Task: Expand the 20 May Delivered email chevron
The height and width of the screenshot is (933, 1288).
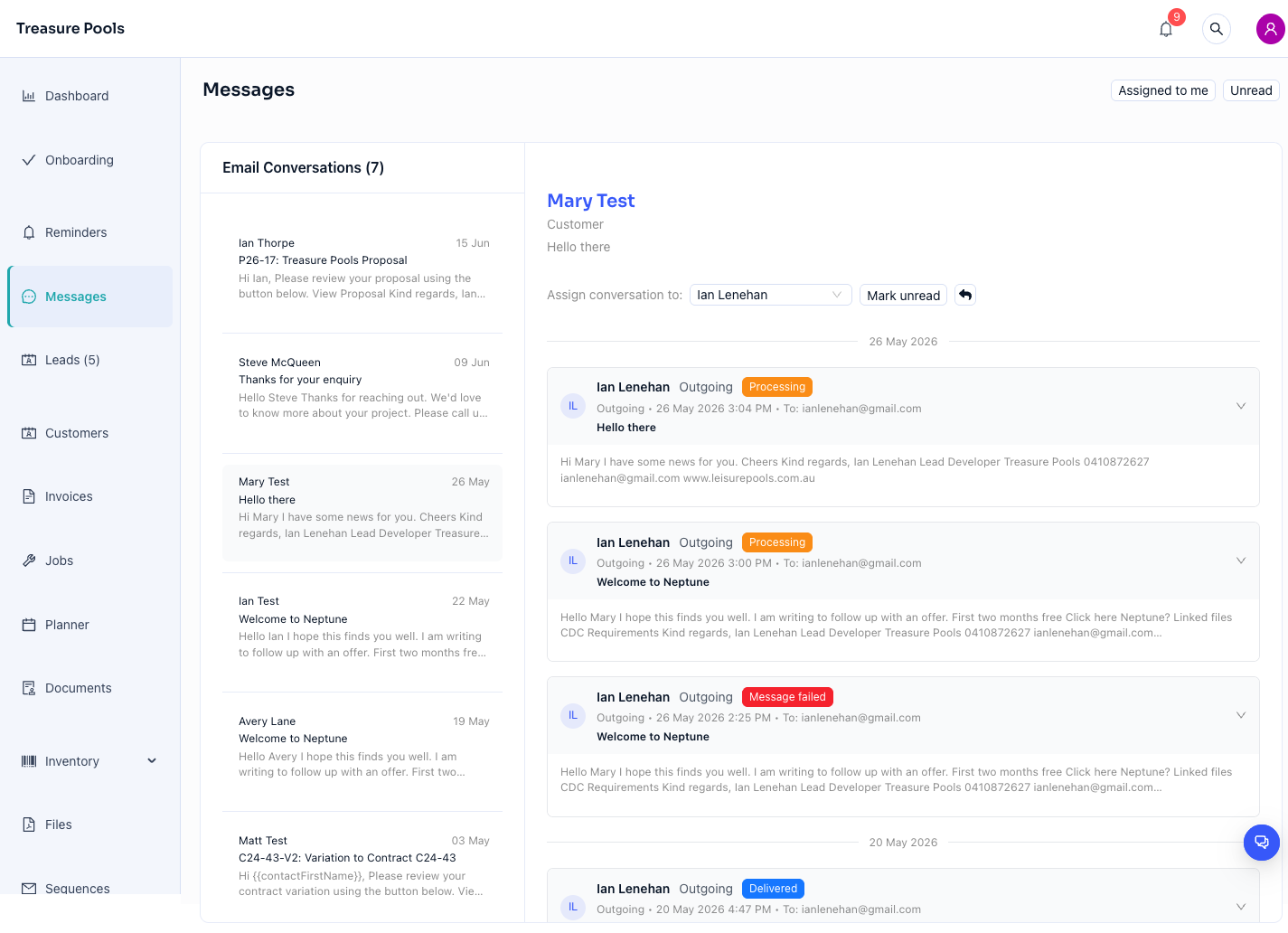Action: [x=1241, y=907]
